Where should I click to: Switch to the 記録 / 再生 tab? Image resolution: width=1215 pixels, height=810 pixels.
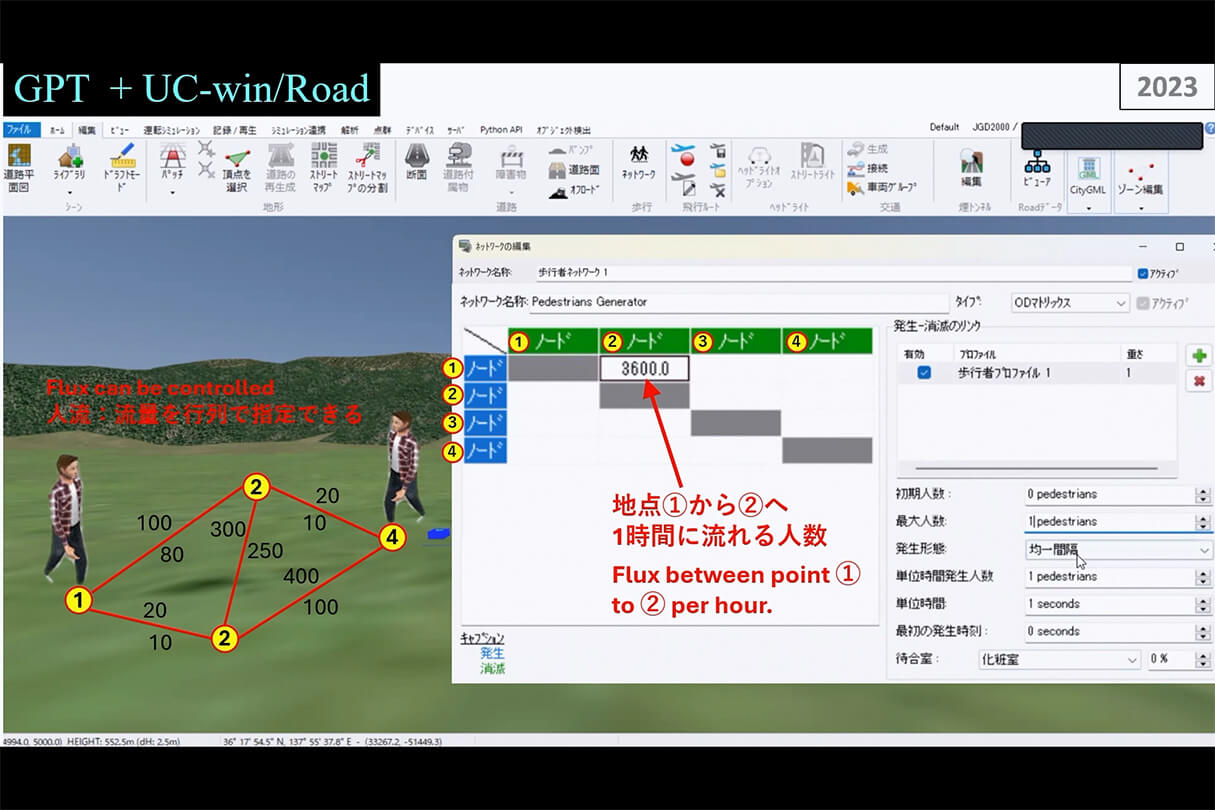(235, 130)
